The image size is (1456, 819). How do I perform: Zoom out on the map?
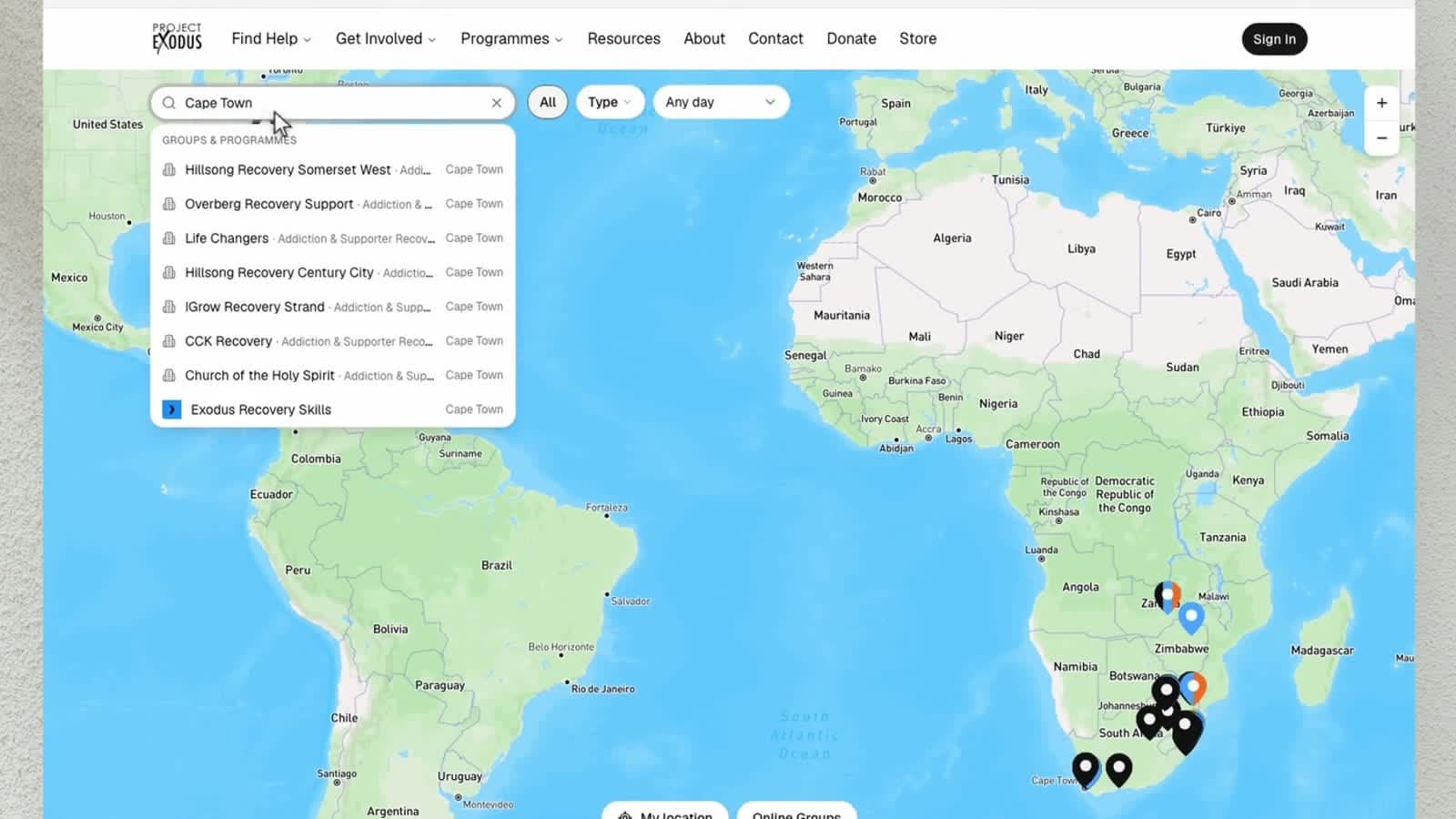(1381, 138)
